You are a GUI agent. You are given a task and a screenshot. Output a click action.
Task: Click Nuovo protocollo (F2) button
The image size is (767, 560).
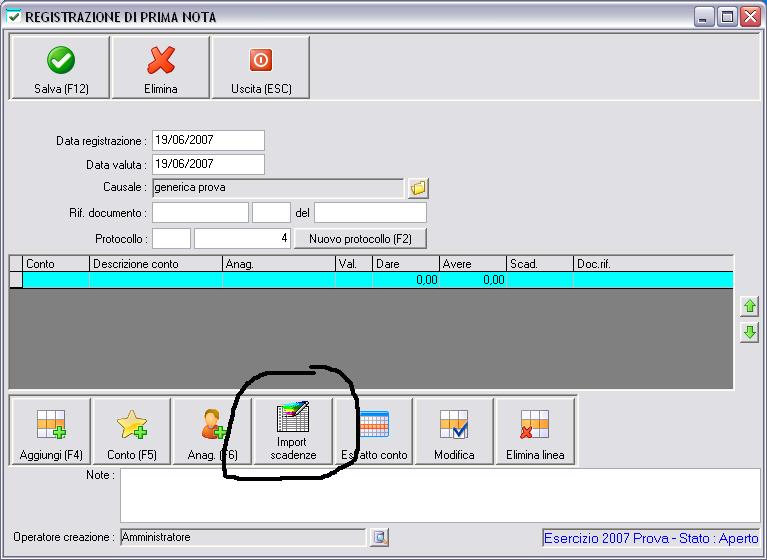tap(361, 239)
